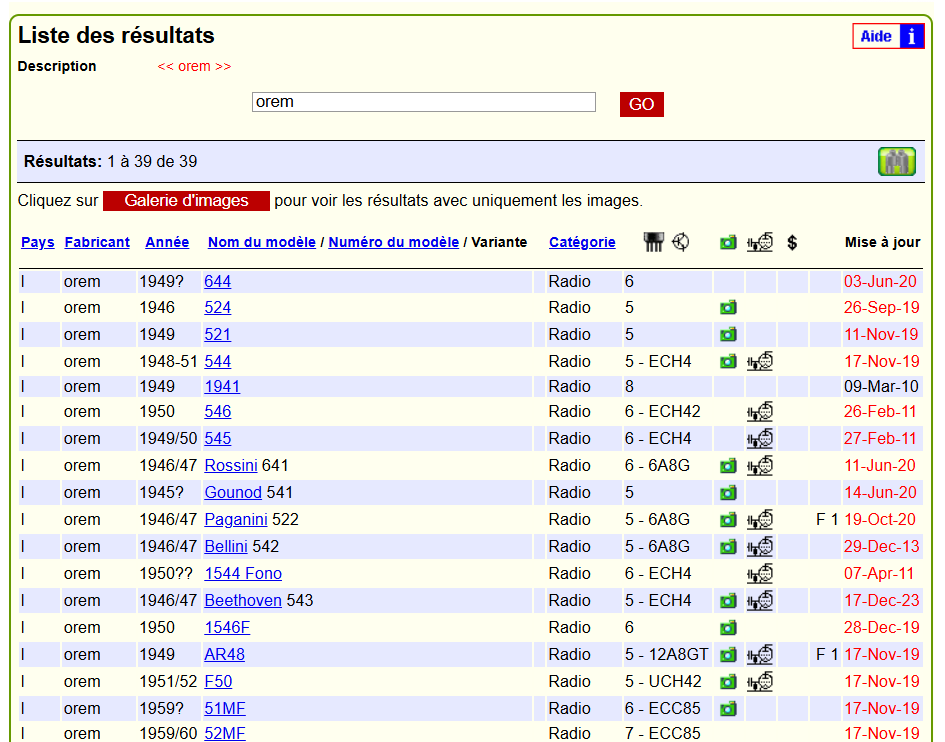Click camera icon in F50 row

(728, 682)
